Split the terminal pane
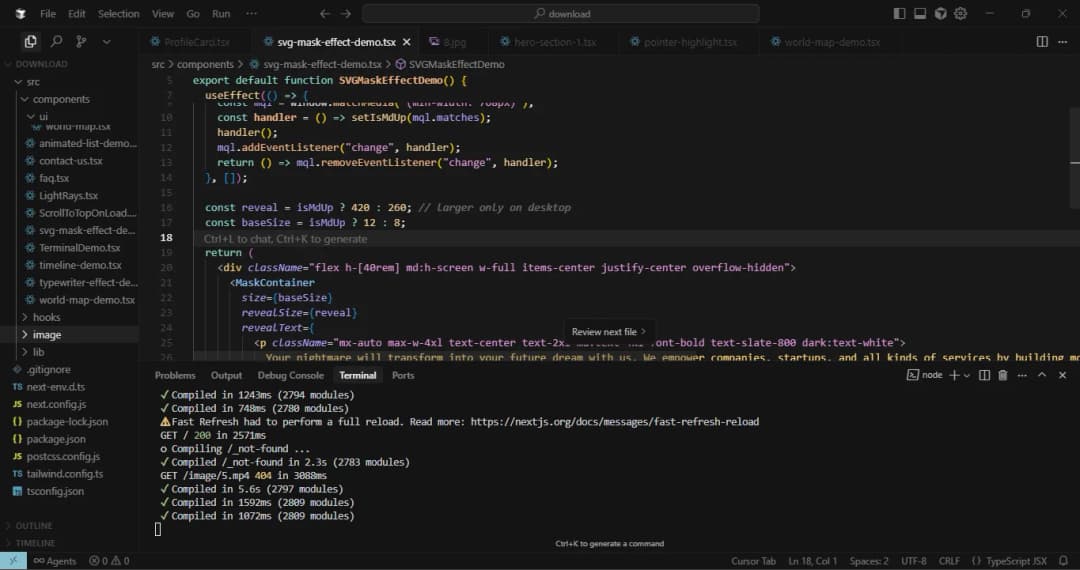1080x570 pixels. point(984,375)
